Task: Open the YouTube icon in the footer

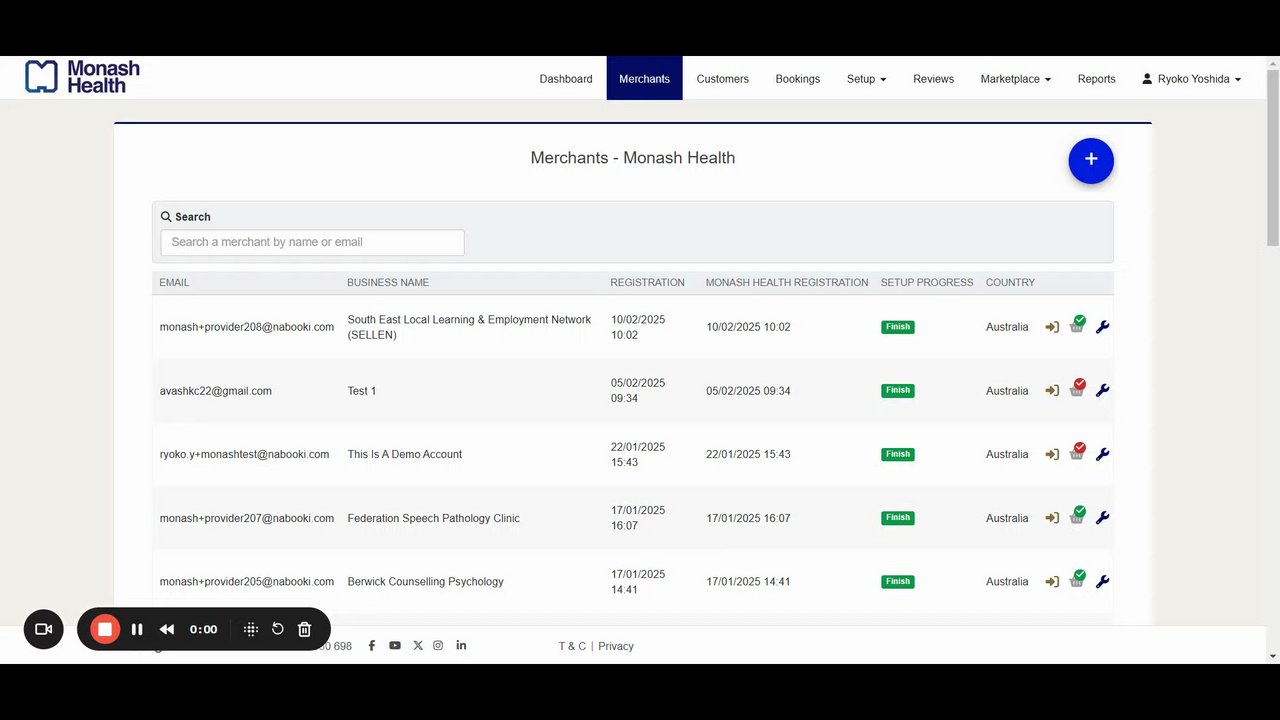Action: point(395,646)
